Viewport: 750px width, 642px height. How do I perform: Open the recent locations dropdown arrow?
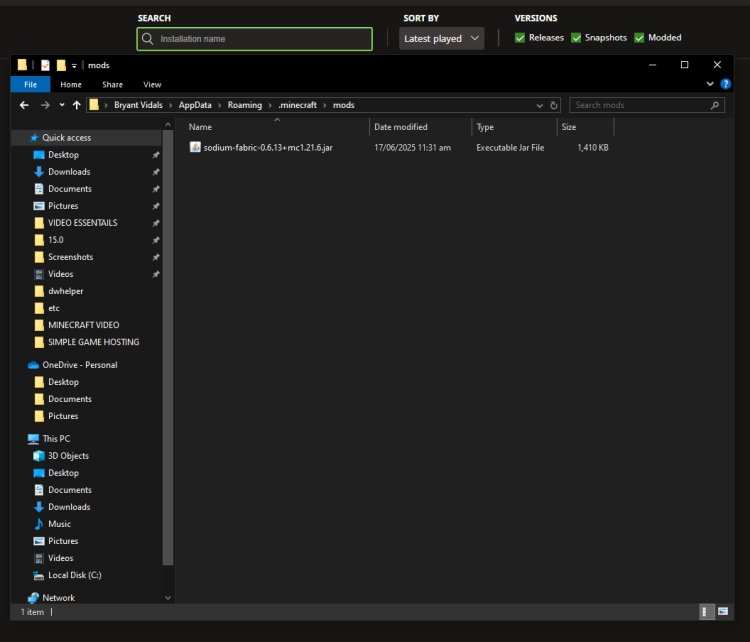(62, 105)
